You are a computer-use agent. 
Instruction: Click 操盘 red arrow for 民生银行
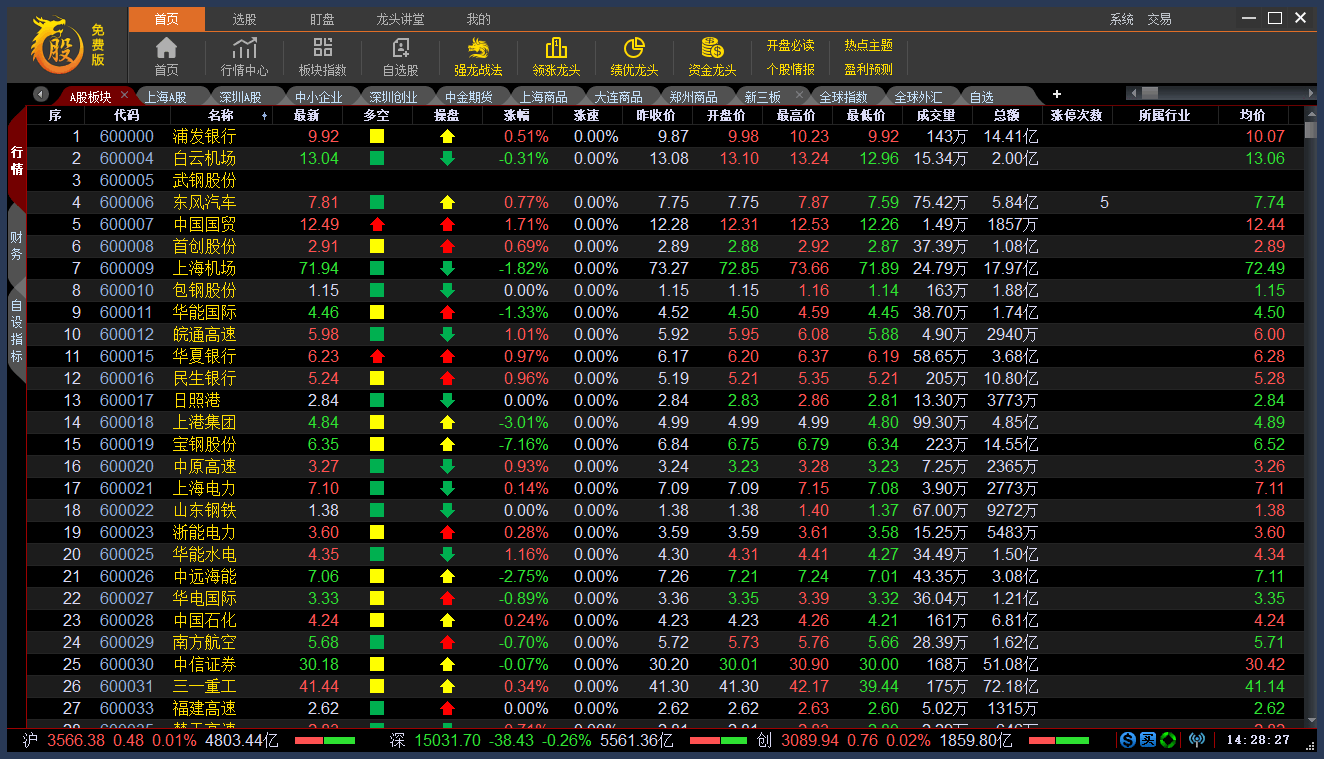pyautogui.click(x=447, y=378)
